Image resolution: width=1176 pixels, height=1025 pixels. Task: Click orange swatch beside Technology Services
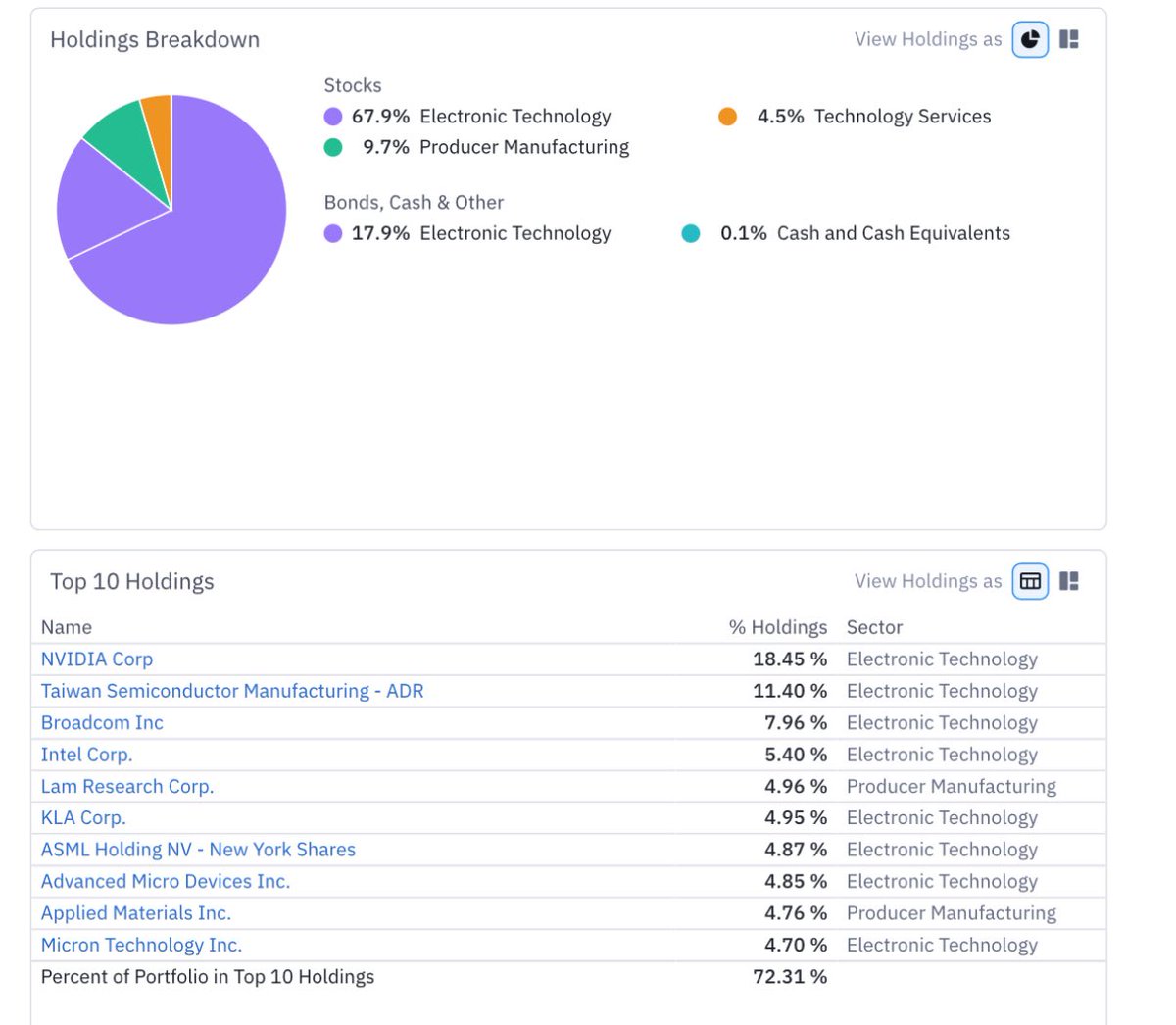point(727,117)
